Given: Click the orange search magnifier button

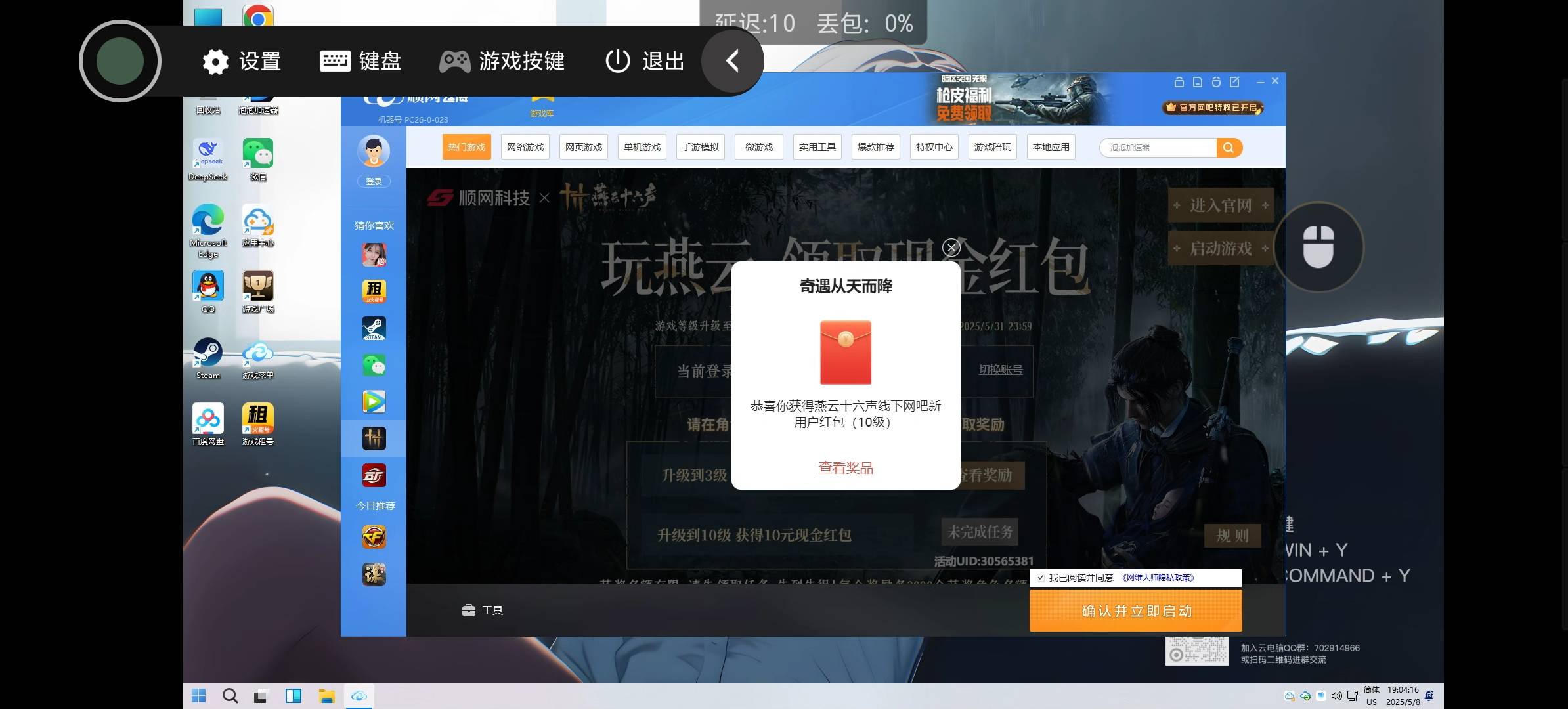Looking at the screenshot, I should 1229,148.
